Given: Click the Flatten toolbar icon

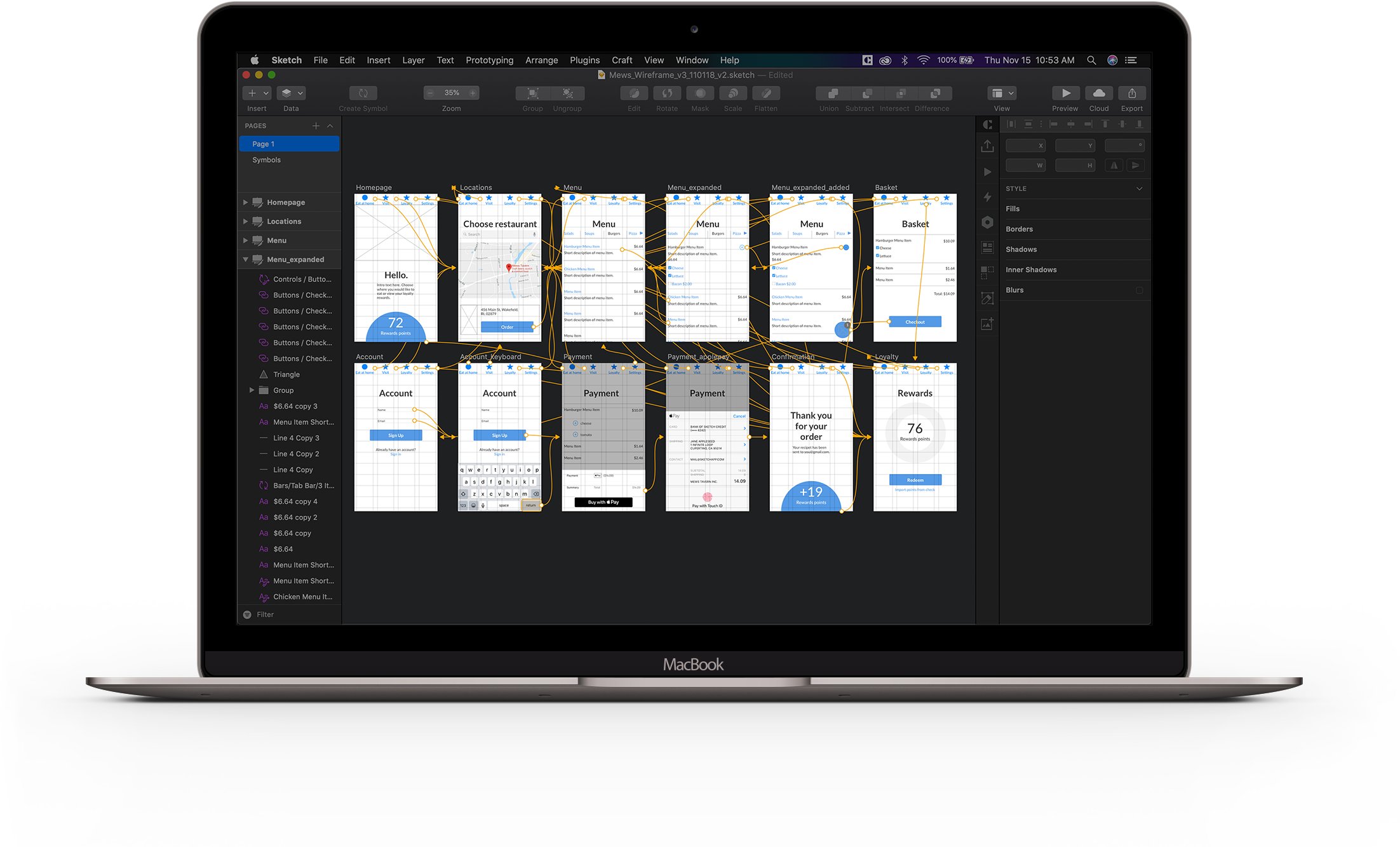Looking at the screenshot, I should pyautogui.click(x=766, y=93).
